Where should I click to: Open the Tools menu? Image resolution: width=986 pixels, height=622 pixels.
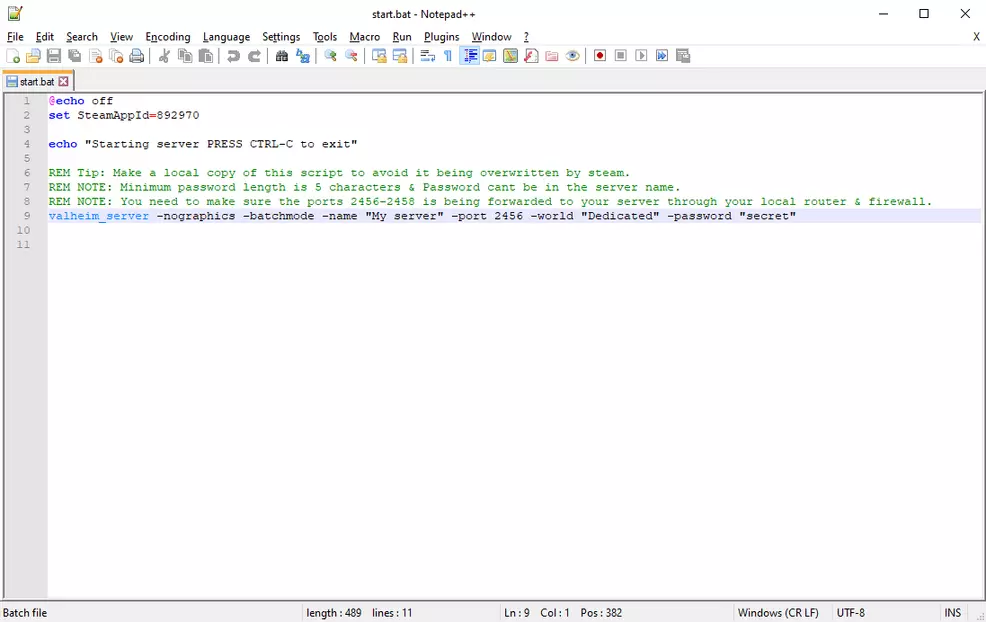325,36
